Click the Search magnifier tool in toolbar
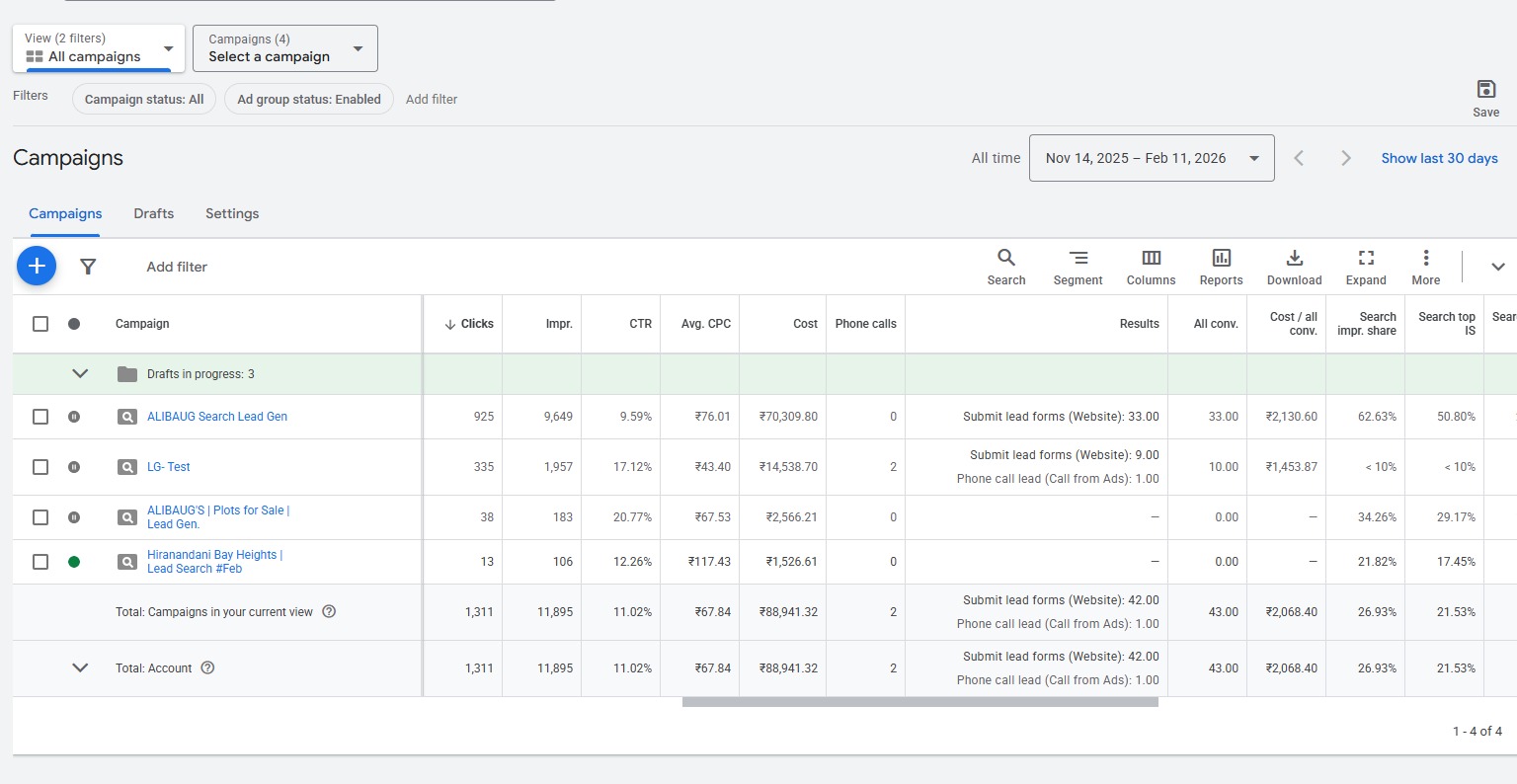 [x=1005, y=267]
